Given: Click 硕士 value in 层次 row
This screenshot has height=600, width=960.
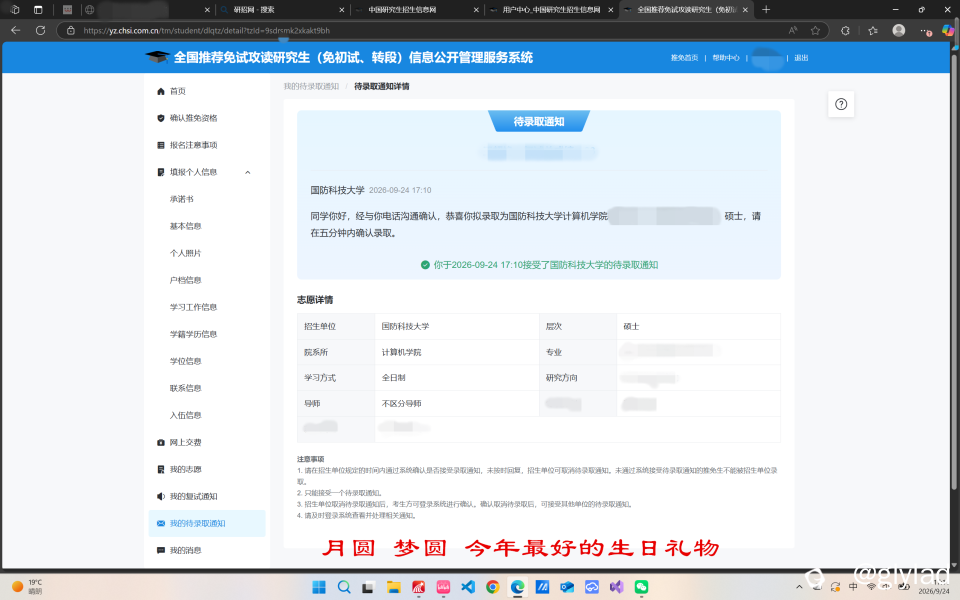Looking at the screenshot, I should [631, 326].
